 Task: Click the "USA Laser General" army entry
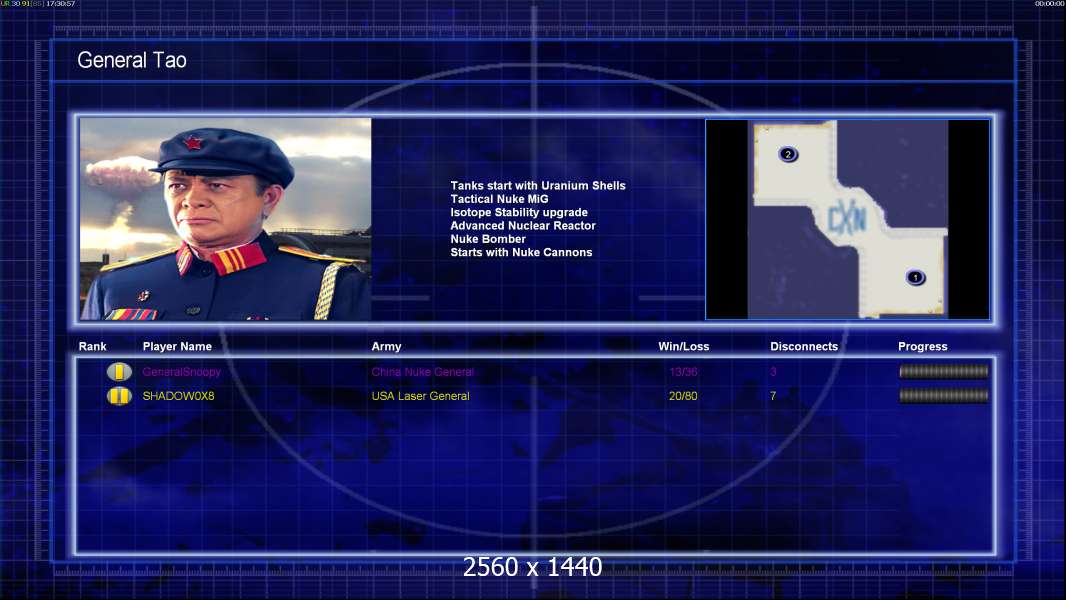tap(420, 395)
